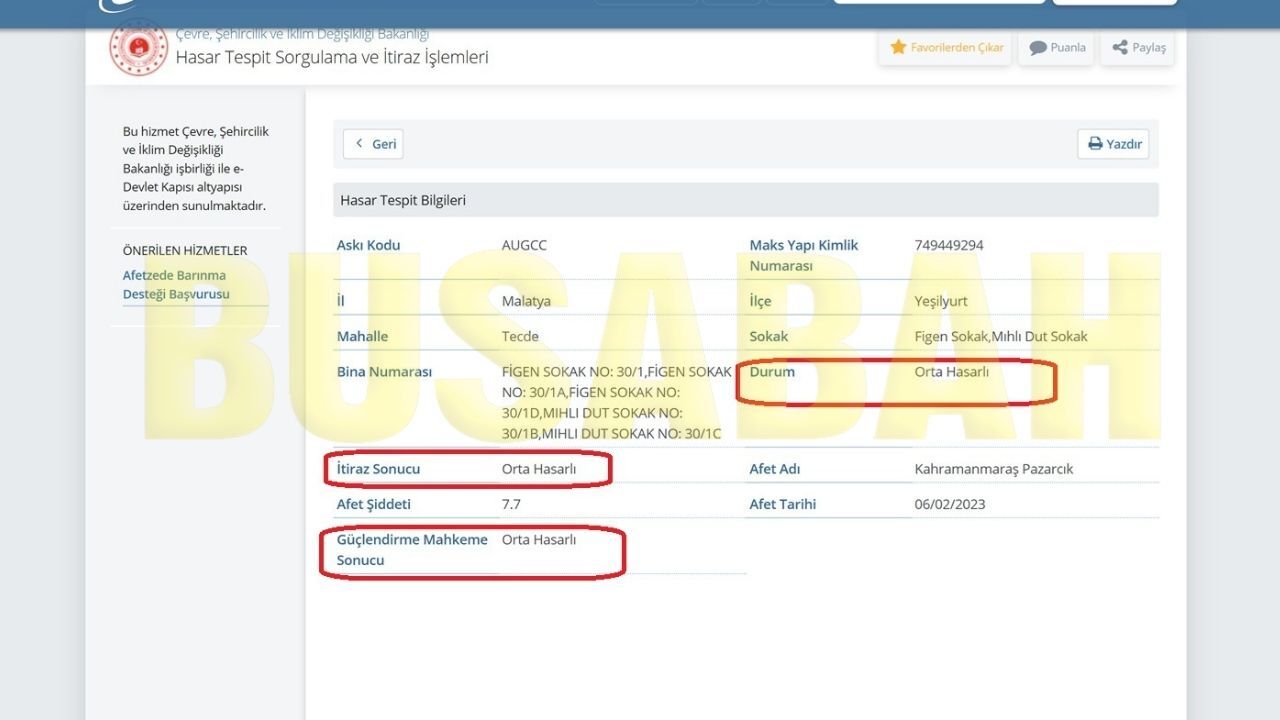
Task: Click the Çevre, Şehircilik Bakanlığı ministry name
Action: tap(302, 34)
